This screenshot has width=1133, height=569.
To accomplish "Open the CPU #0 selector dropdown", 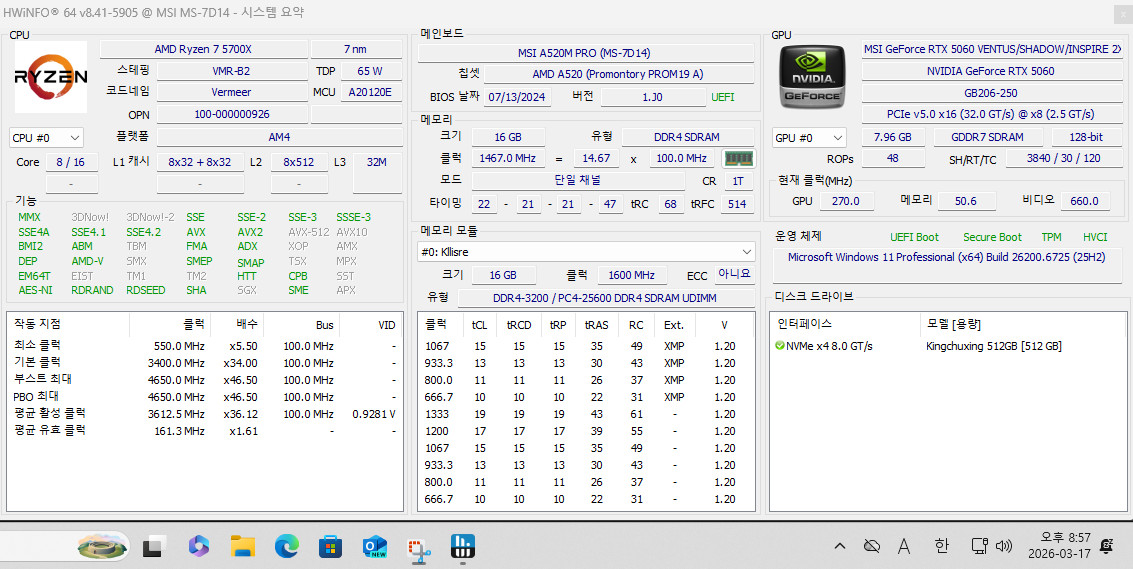I will [46, 137].
